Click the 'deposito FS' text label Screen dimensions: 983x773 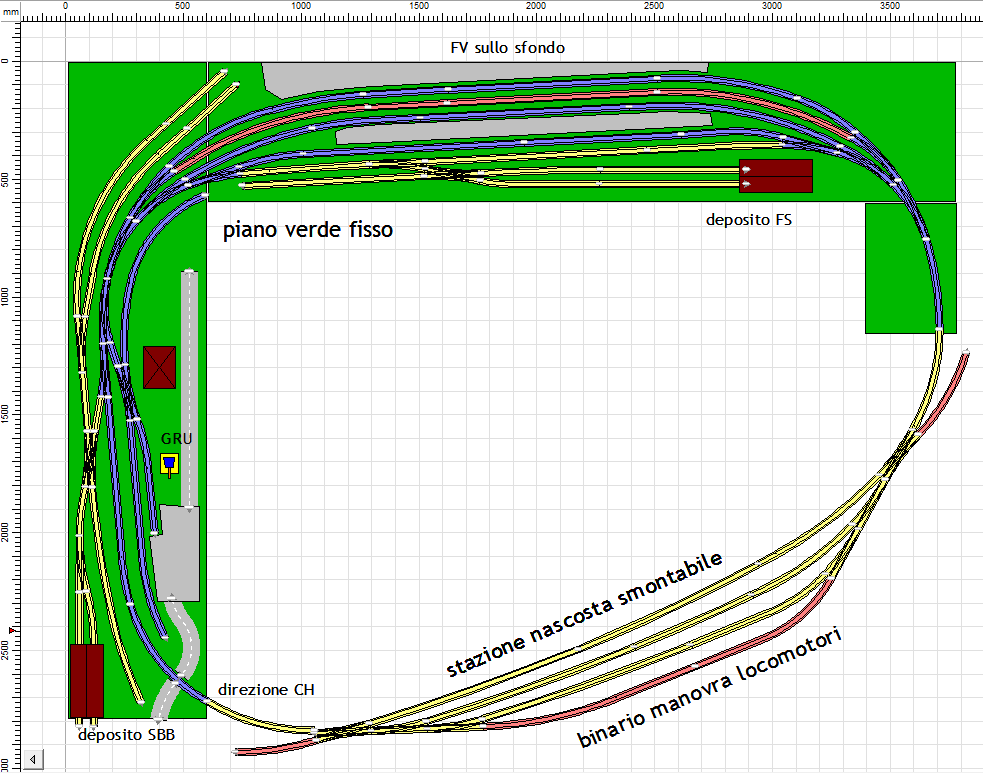pos(748,219)
